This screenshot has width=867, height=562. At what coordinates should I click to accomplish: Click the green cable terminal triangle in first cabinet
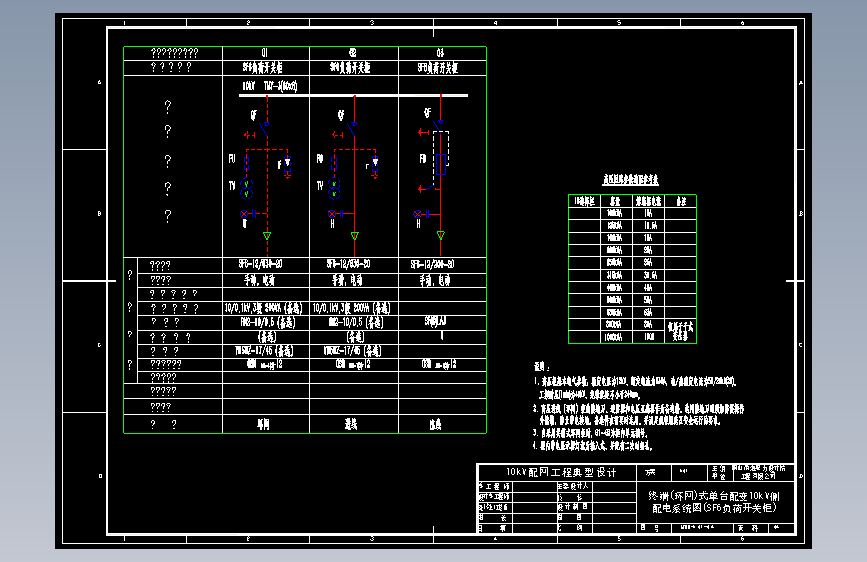click(x=267, y=236)
